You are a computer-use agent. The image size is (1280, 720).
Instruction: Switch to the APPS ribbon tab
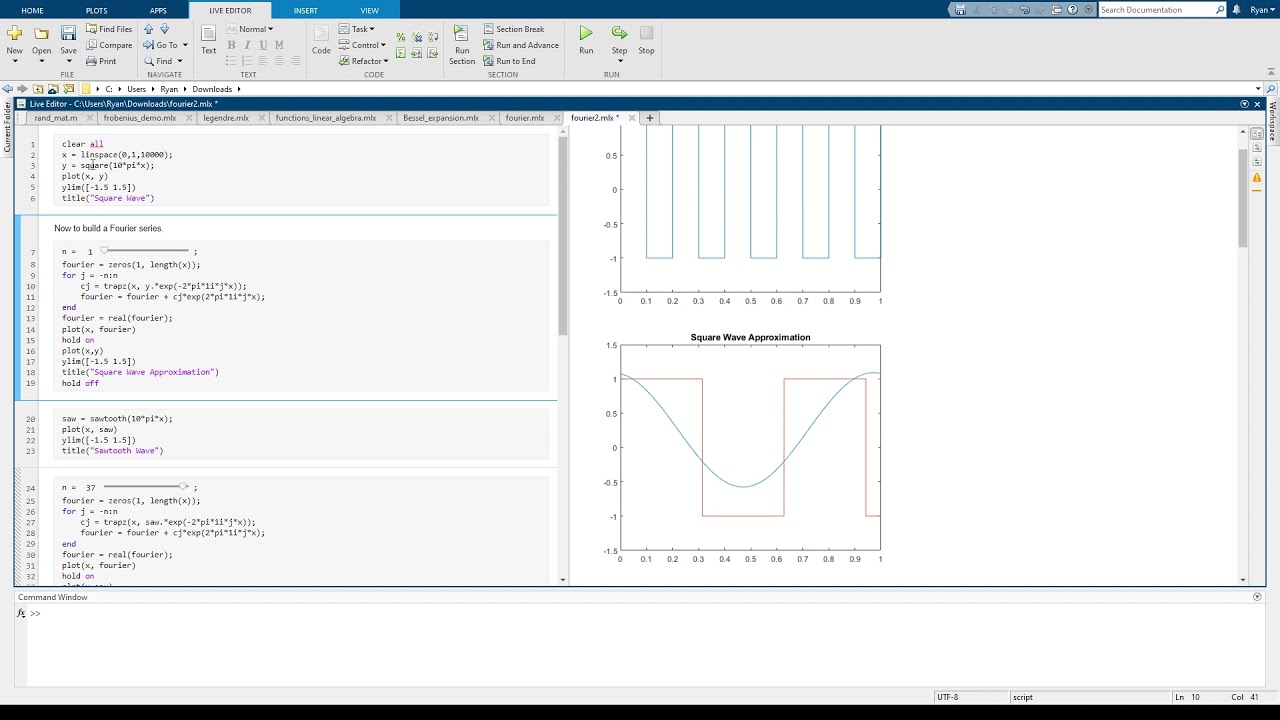158,10
